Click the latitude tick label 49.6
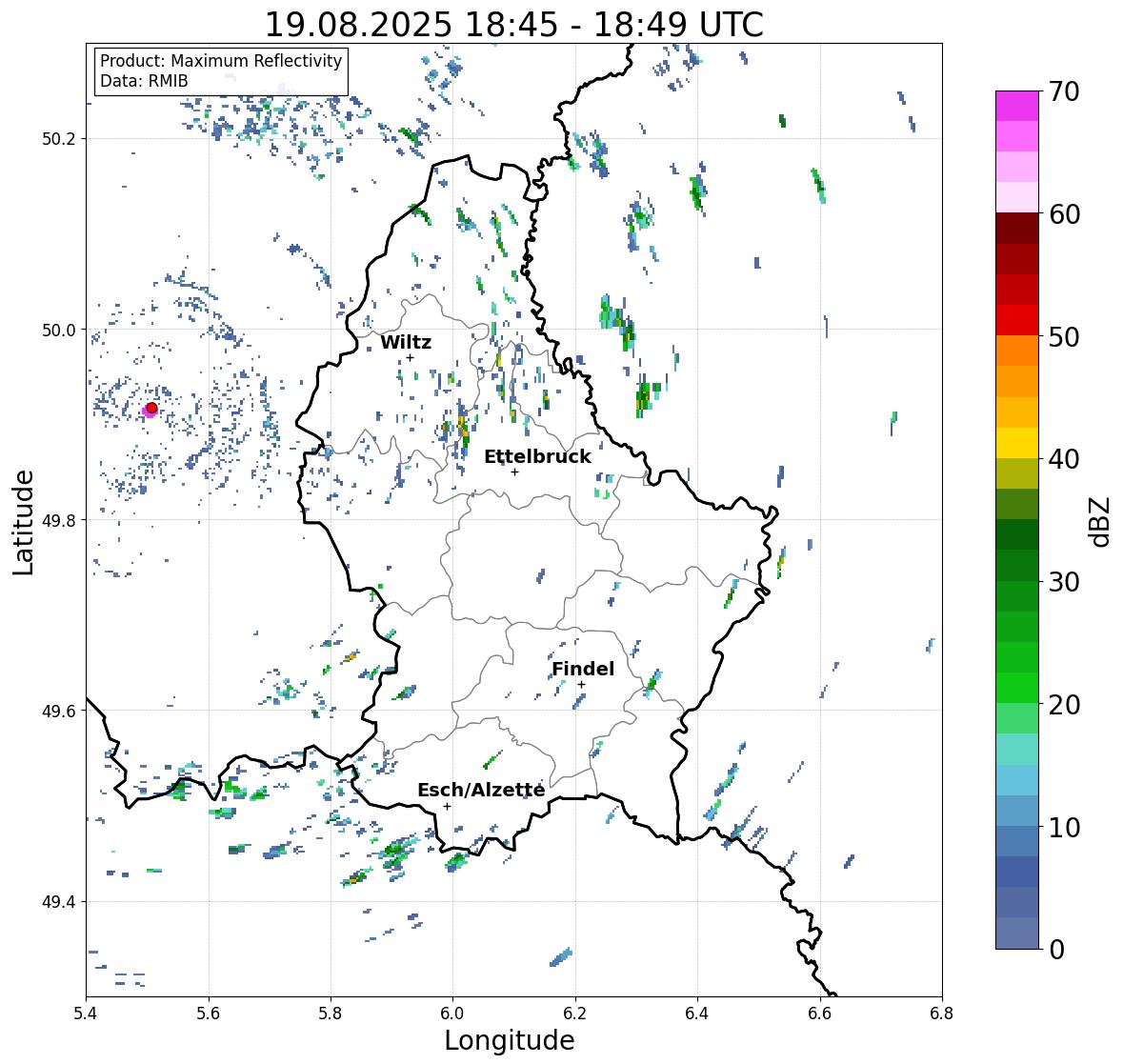 (59, 711)
